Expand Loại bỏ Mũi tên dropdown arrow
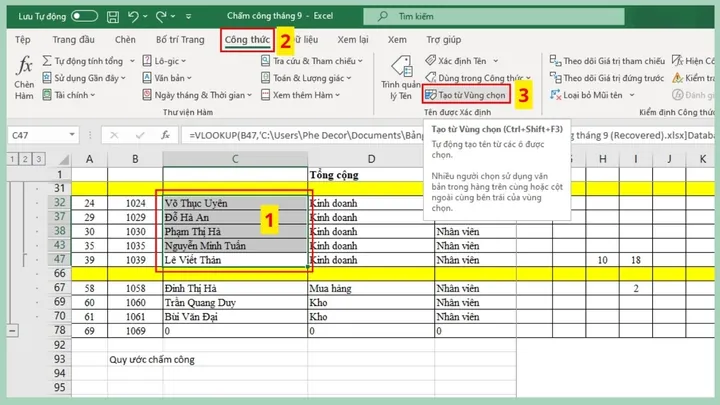This screenshot has width=720, height=405. (632, 95)
